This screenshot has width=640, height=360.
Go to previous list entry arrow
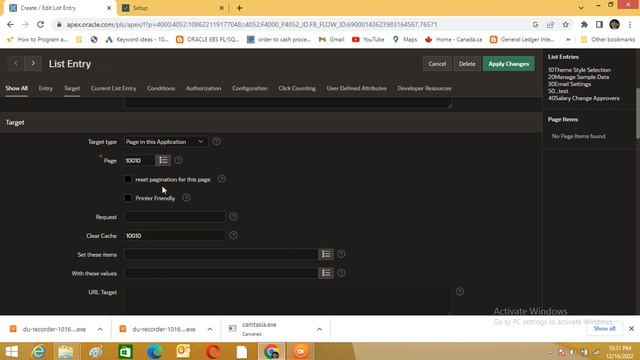click(x=16, y=64)
